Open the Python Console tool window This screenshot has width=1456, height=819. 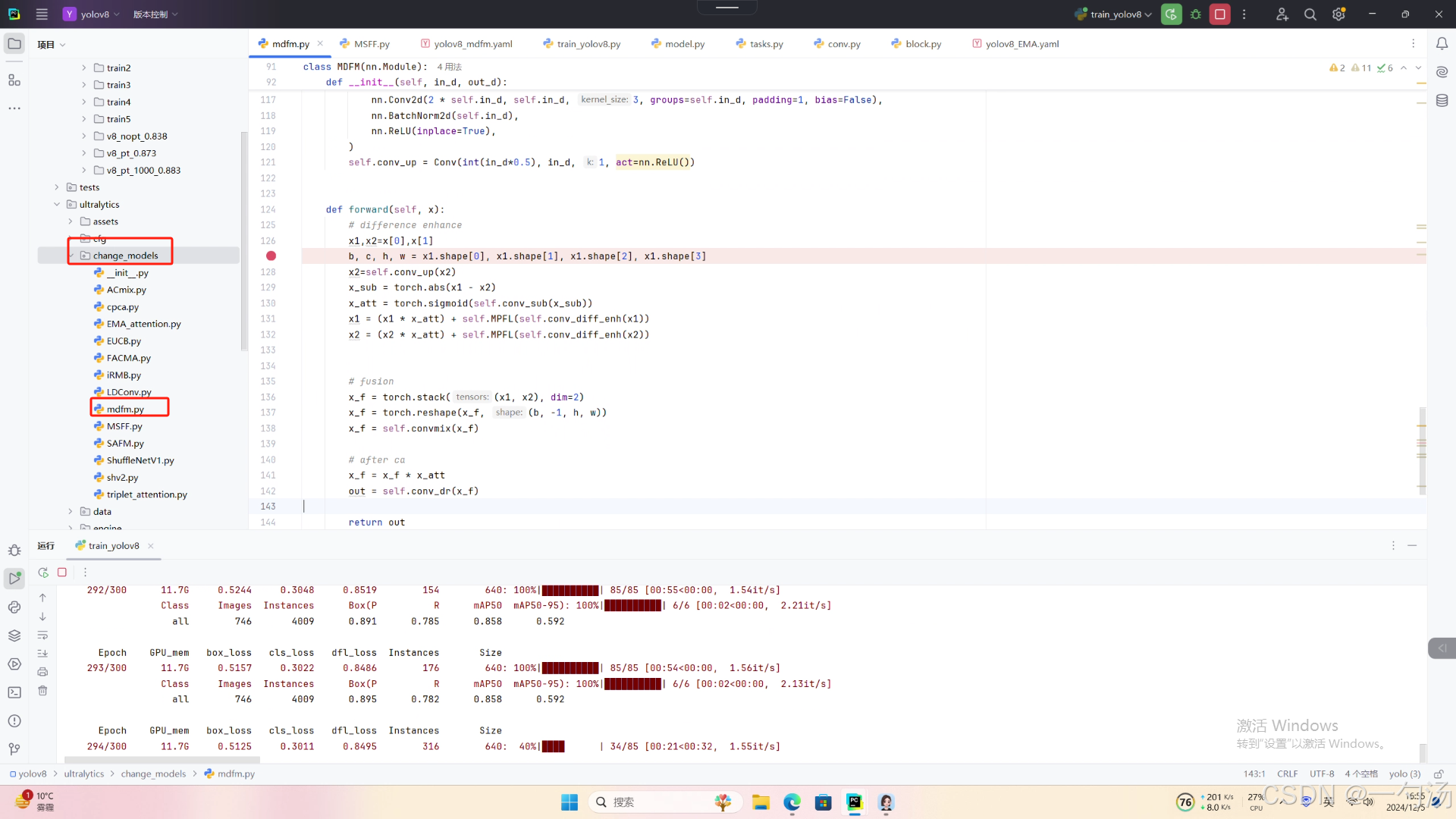14,607
